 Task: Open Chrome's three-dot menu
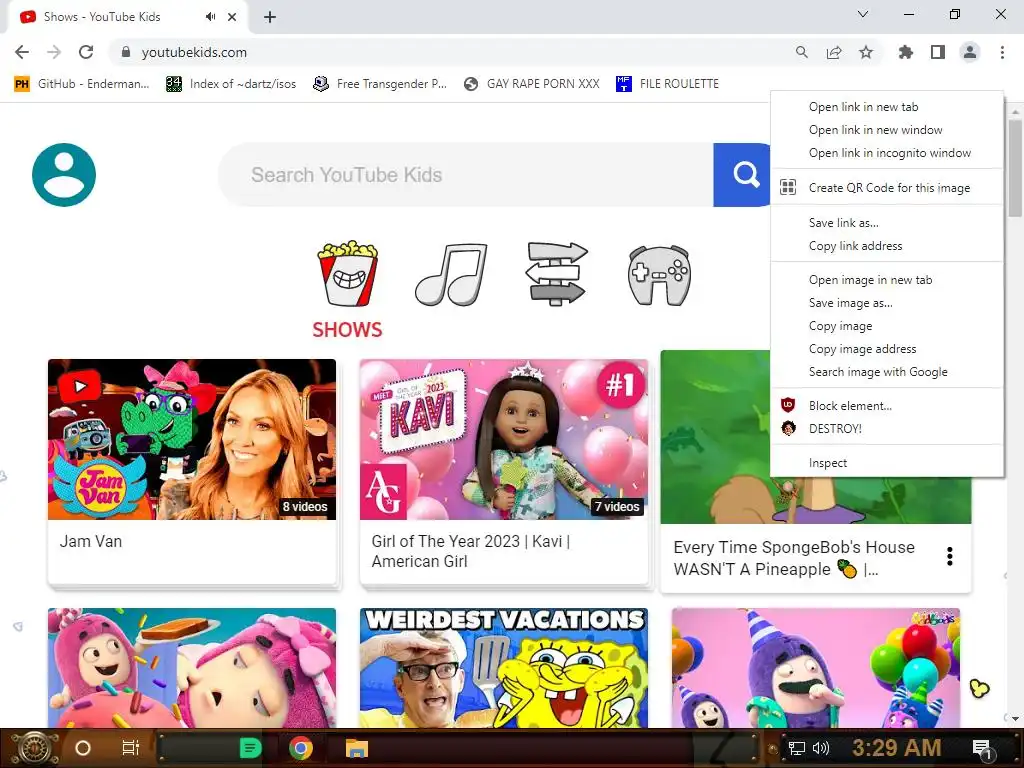1002,52
